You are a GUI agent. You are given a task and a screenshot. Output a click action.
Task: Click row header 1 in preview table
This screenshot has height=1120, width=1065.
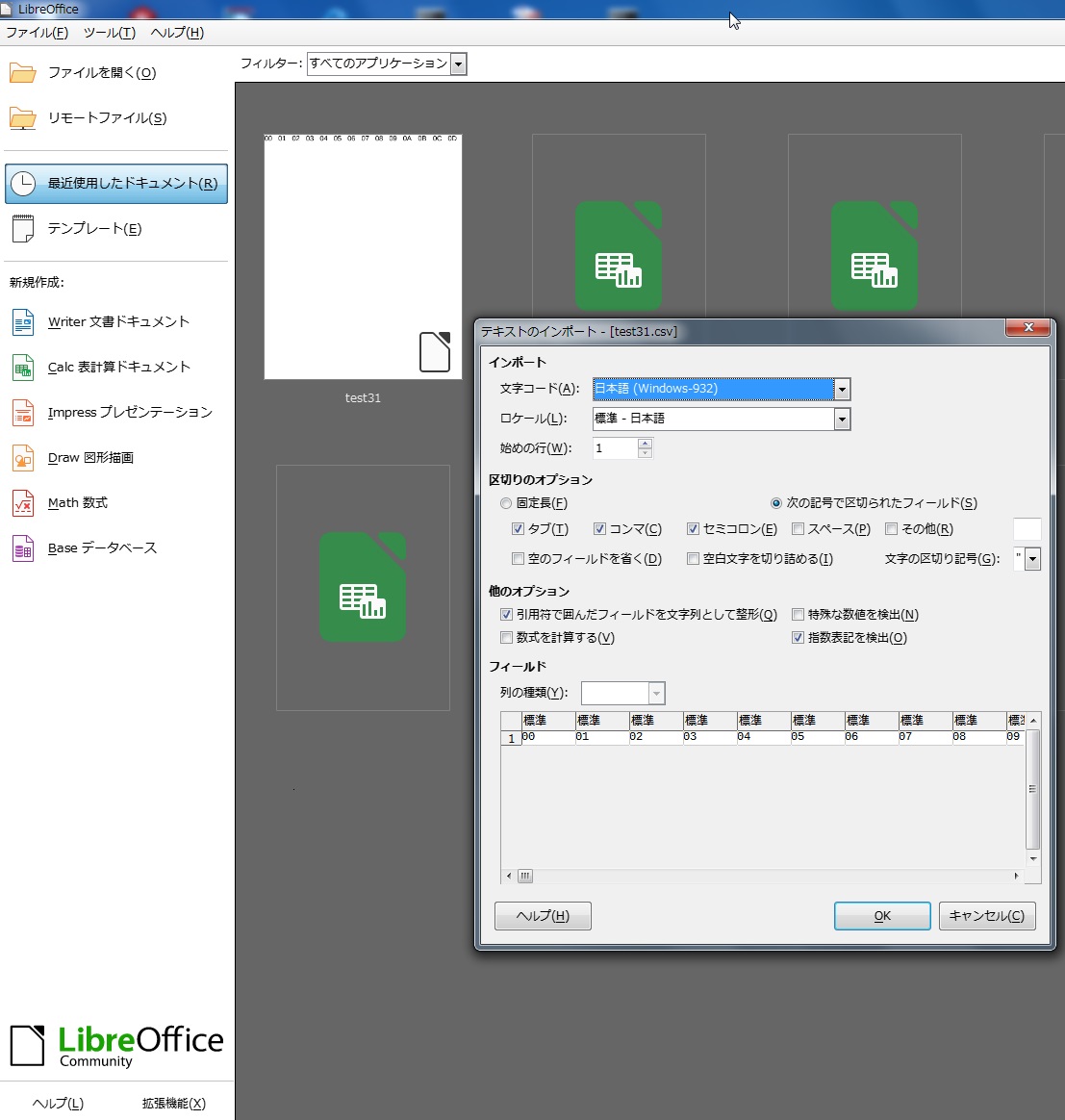511,738
